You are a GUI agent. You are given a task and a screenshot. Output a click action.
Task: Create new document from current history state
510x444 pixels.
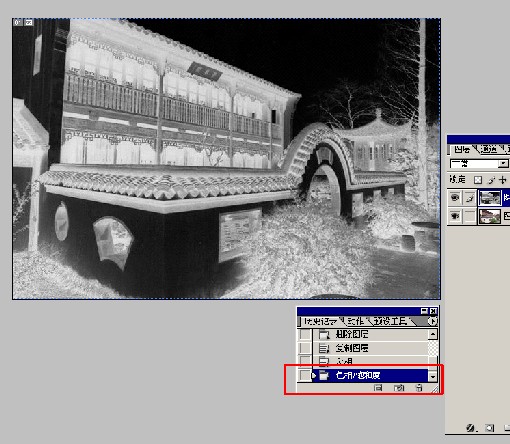(x=378, y=388)
